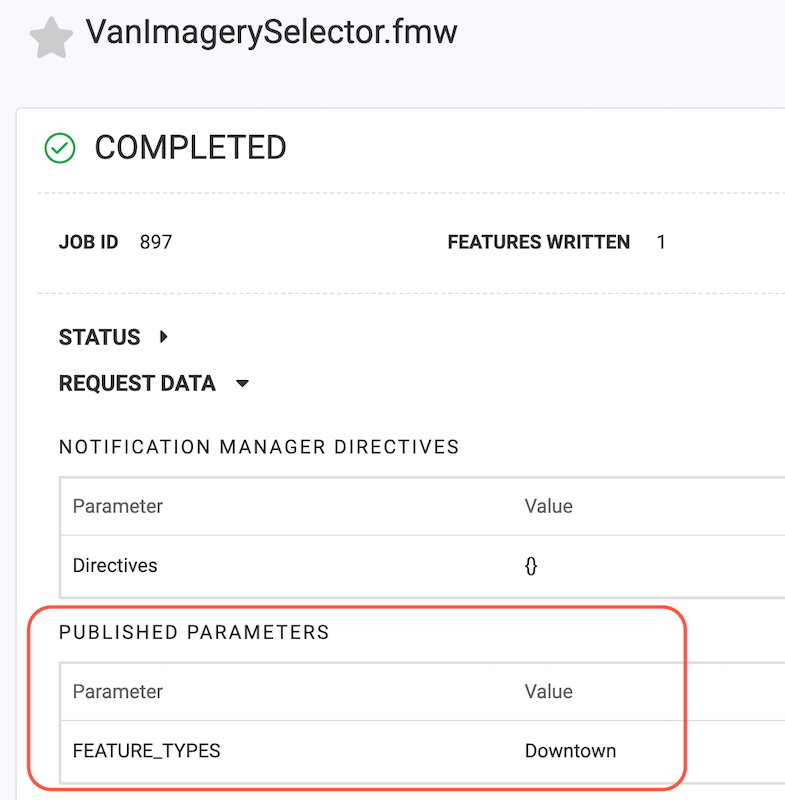The image size is (785, 800).
Task: Click the star to favorite VanImagerySelector.fmw
Action: [x=49, y=31]
